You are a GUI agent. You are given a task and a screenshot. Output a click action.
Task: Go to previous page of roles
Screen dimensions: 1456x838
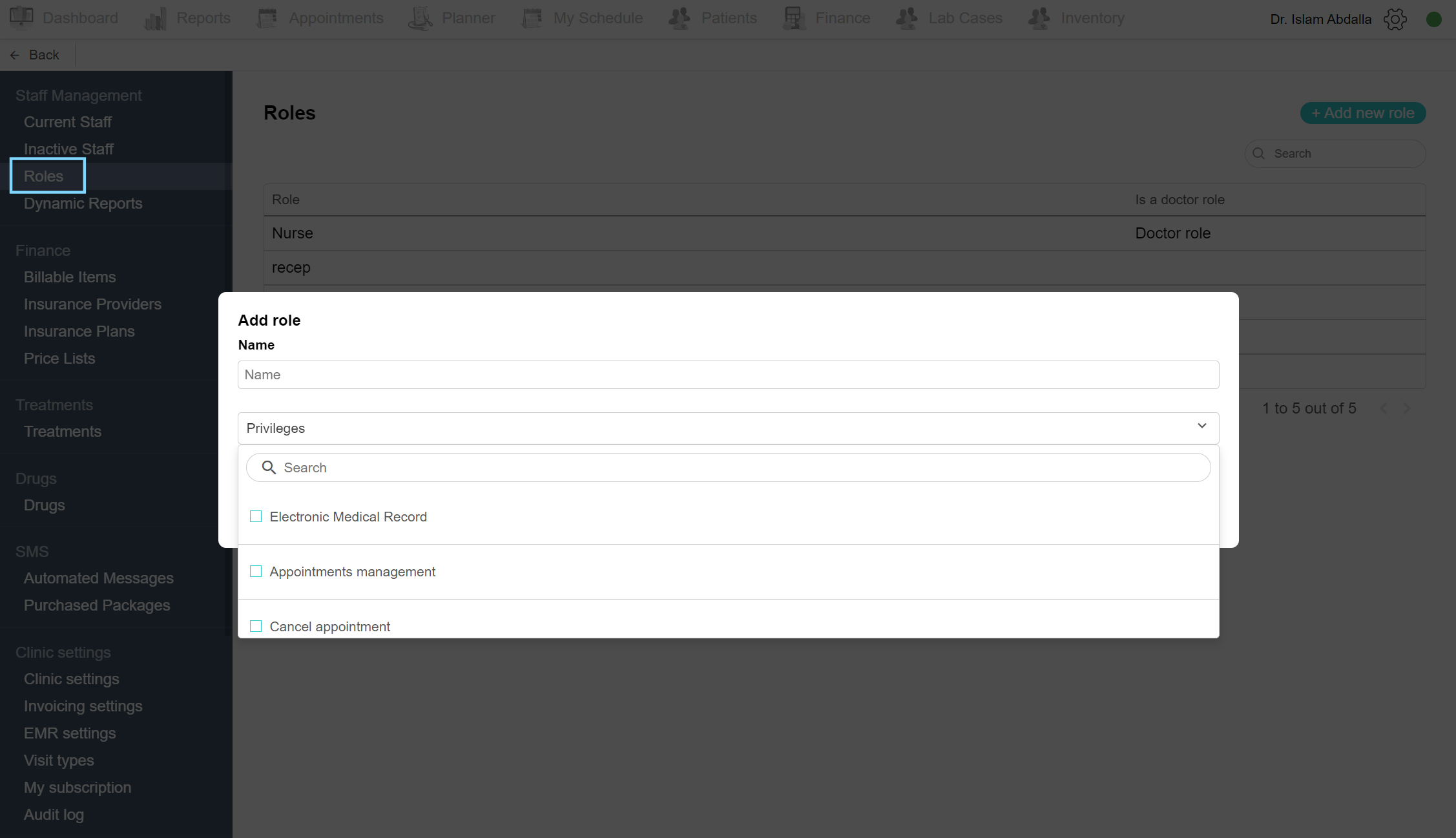click(1384, 408)
